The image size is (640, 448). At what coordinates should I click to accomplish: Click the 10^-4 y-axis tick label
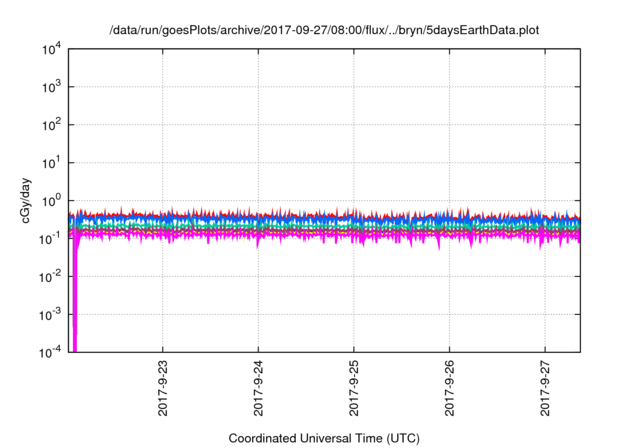50,352
